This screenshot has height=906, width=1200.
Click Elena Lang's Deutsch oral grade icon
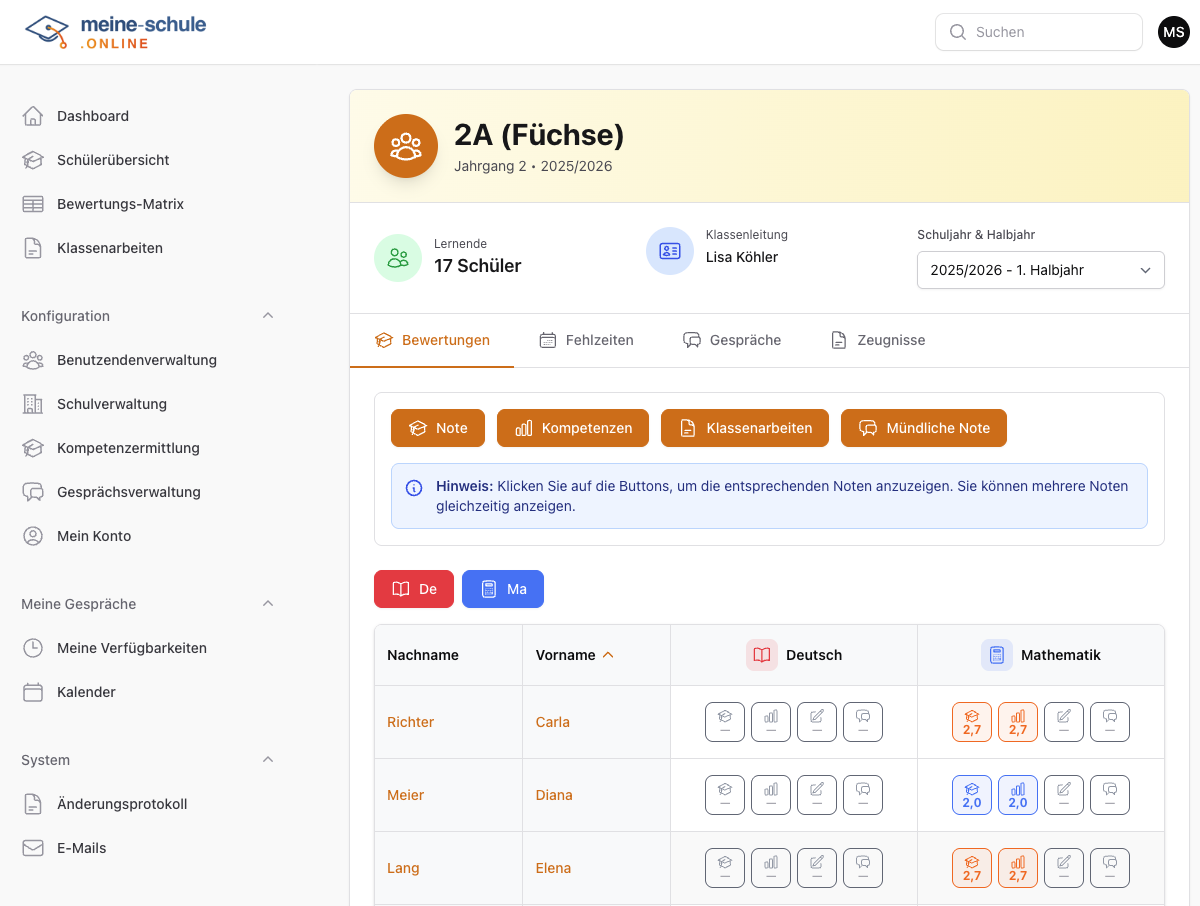point(862,868)
